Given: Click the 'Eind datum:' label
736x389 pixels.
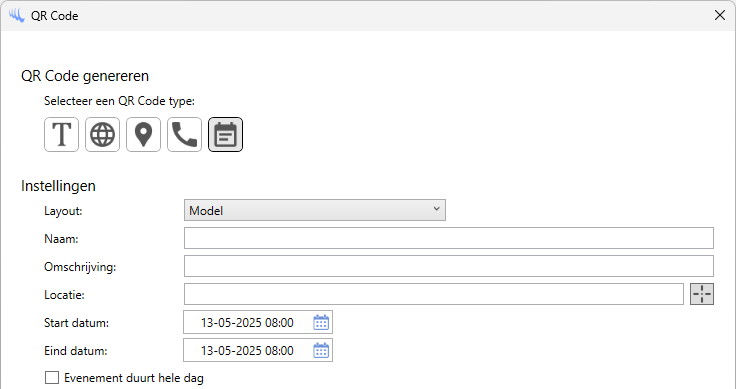Looking at the screenshot, I should click(x=76, y=351).
